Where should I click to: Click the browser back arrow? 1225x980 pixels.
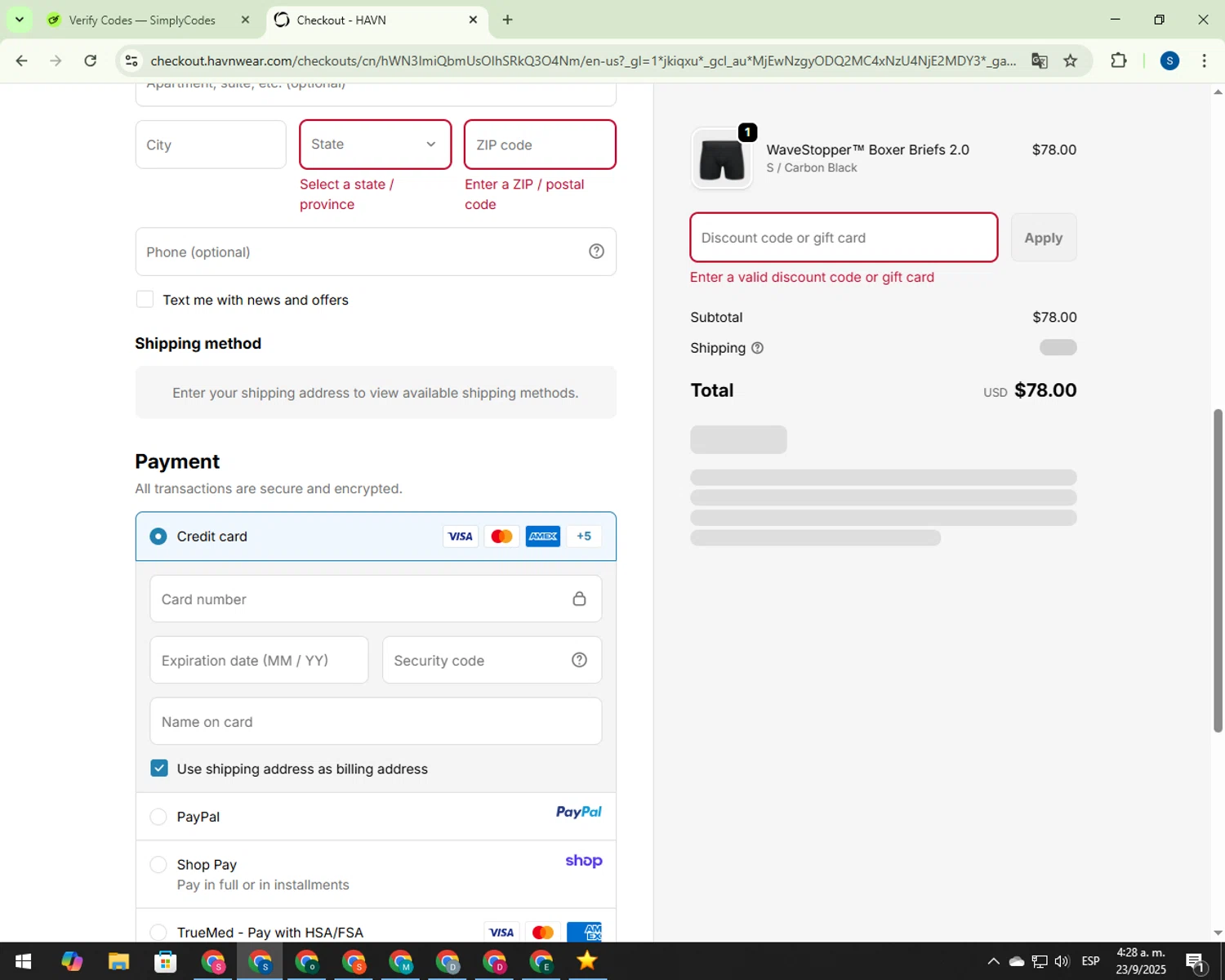22,60
